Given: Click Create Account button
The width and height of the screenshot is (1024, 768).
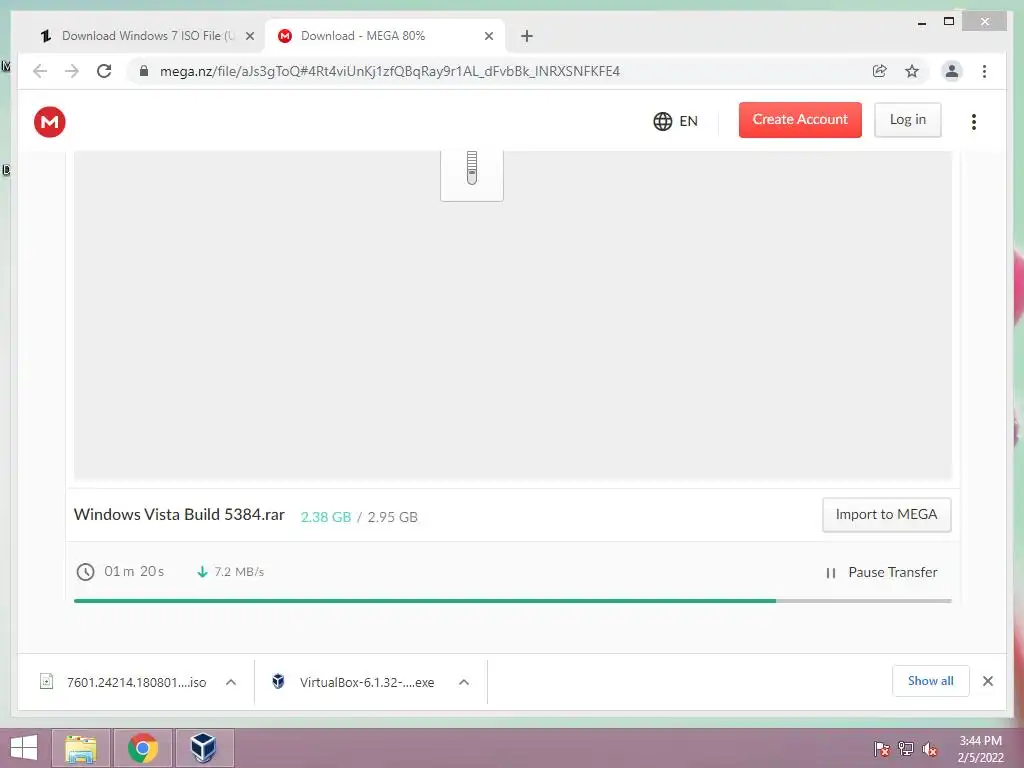Looking at the screenshot, I should [800, 120].
